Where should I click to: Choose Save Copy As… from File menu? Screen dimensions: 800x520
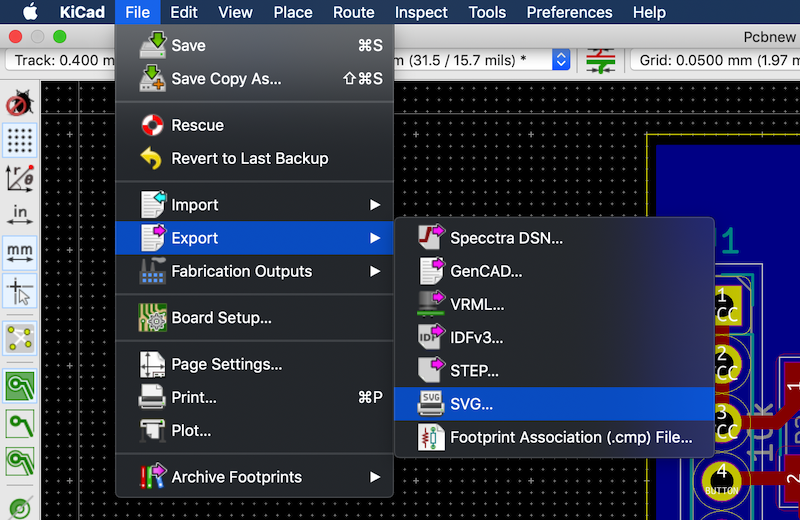click(x=254, y=79)
